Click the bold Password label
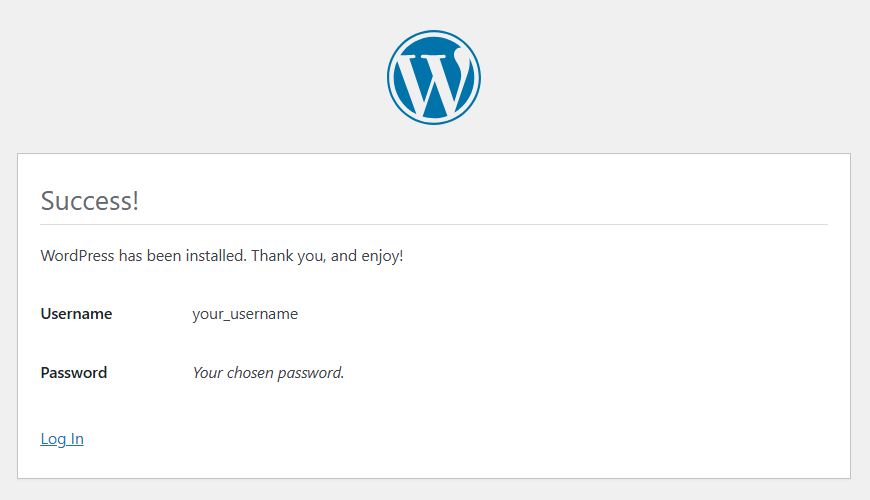 74,373
